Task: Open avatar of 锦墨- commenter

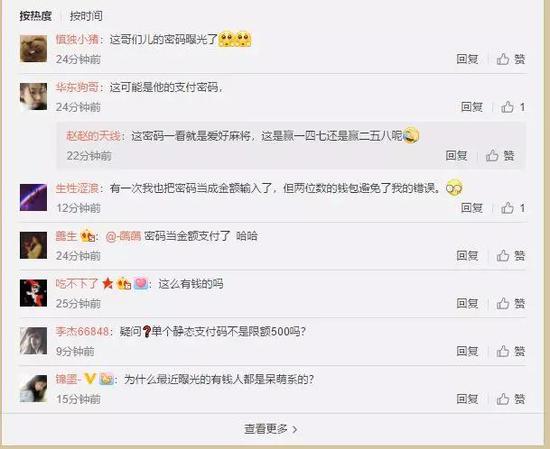Action: pyautogui.click(x=33, y=388)
